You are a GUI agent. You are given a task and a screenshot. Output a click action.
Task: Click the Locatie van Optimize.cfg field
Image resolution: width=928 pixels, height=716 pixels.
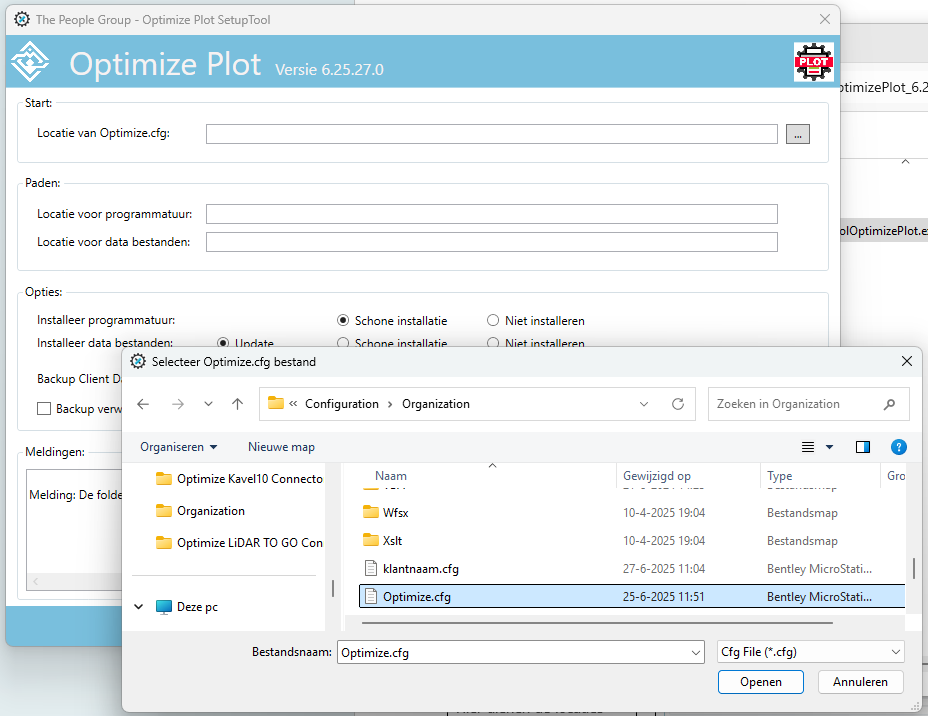coord(491,134)
